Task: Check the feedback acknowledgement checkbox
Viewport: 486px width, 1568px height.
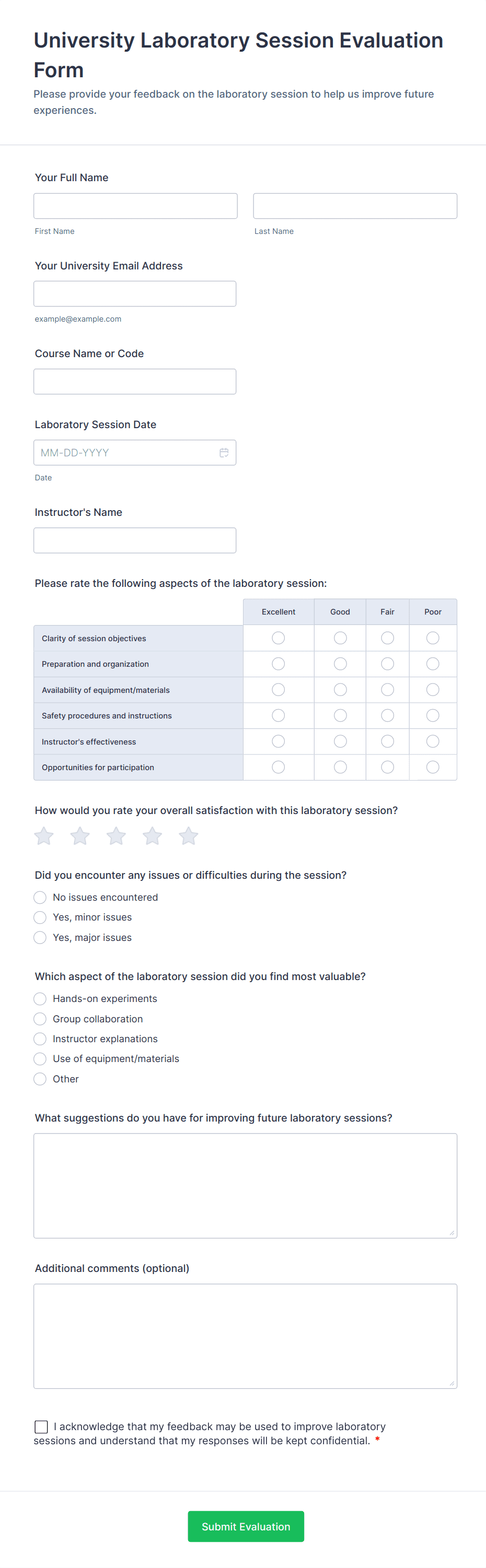Action: (41, 1426)
